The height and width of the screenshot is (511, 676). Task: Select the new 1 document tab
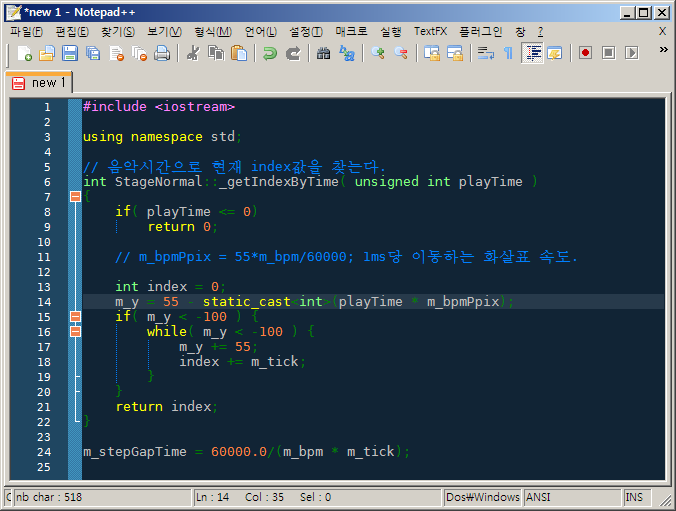tap(39, 82)
